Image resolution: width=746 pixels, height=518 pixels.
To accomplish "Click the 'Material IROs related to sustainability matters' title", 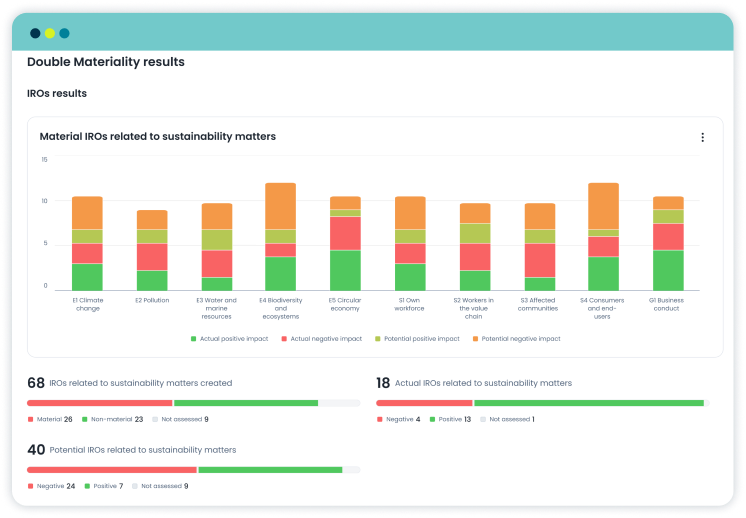I will click(x=157, y=137).
